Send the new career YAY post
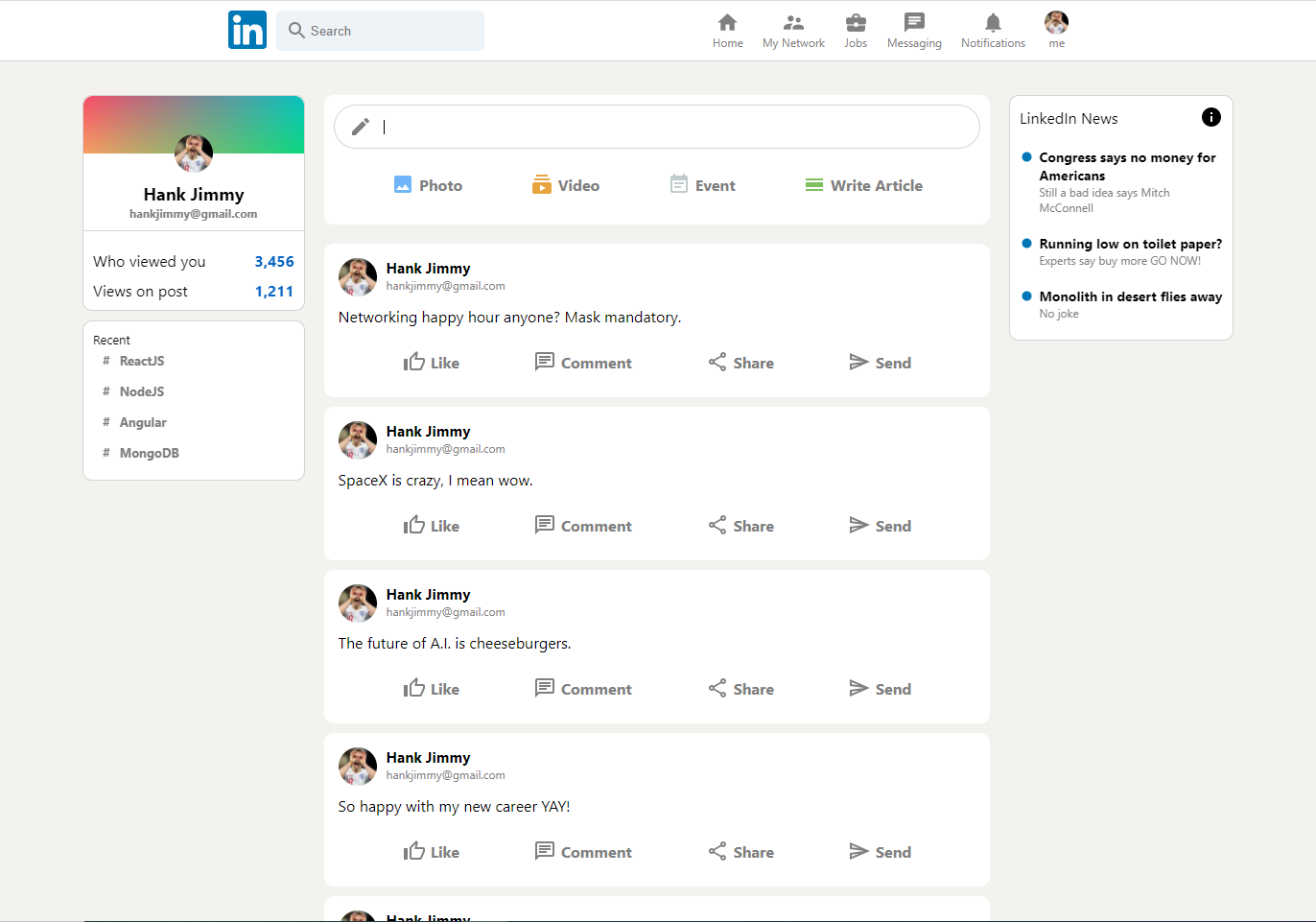1316x922 pixels. pos(880,852)
